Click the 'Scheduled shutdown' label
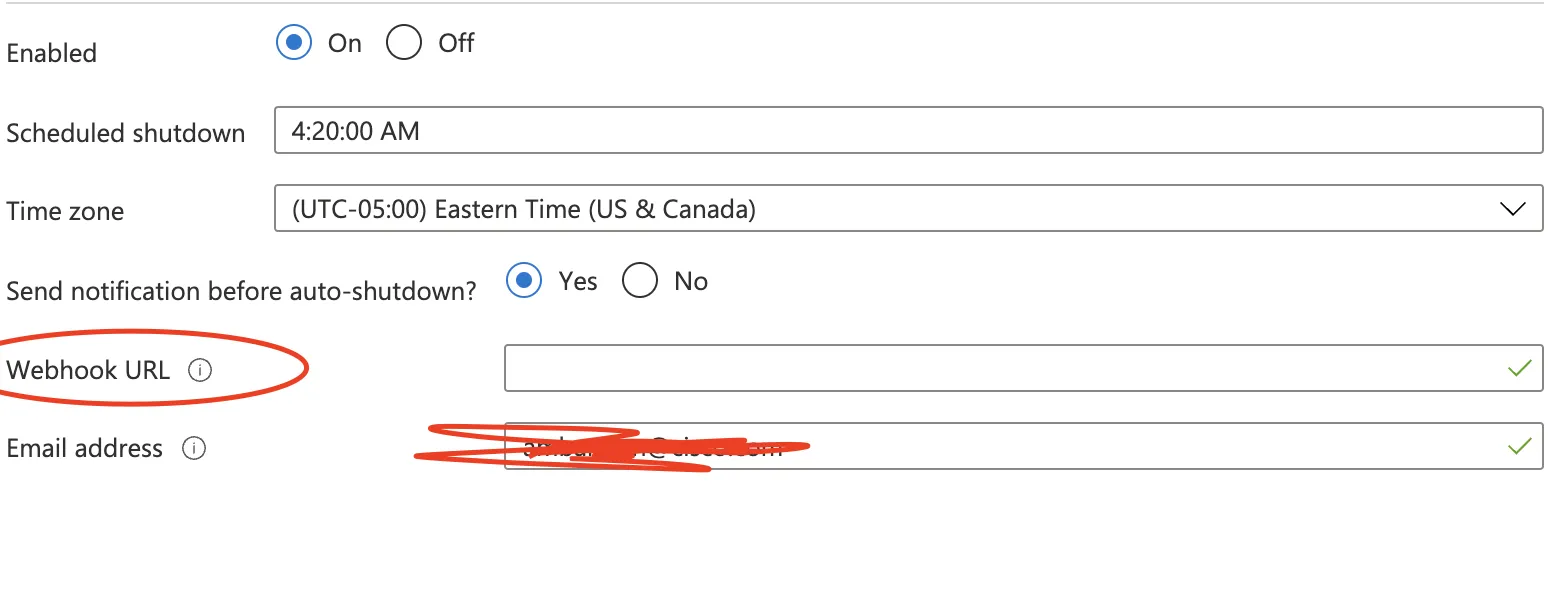 pyautogui.click(x=125, y=133)
